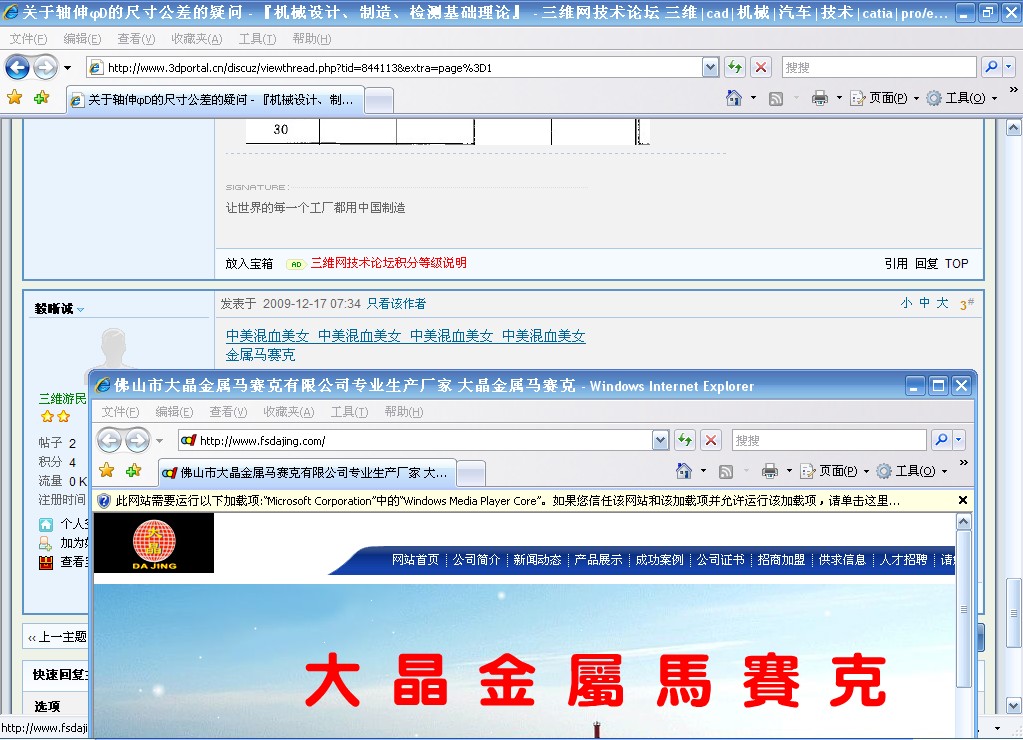Open Favorites star in background forum window

[x=14, y=98]
